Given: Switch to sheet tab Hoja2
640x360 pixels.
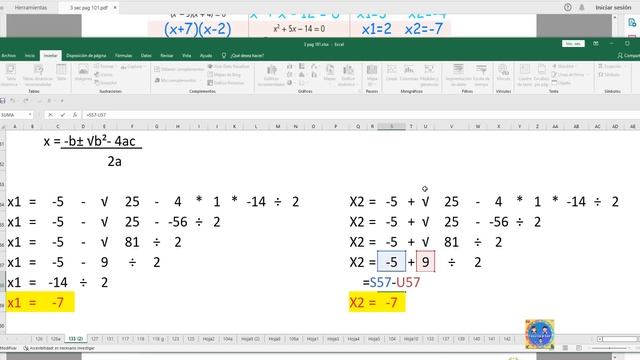Looking at the screenshot, I should click(209, 339).
